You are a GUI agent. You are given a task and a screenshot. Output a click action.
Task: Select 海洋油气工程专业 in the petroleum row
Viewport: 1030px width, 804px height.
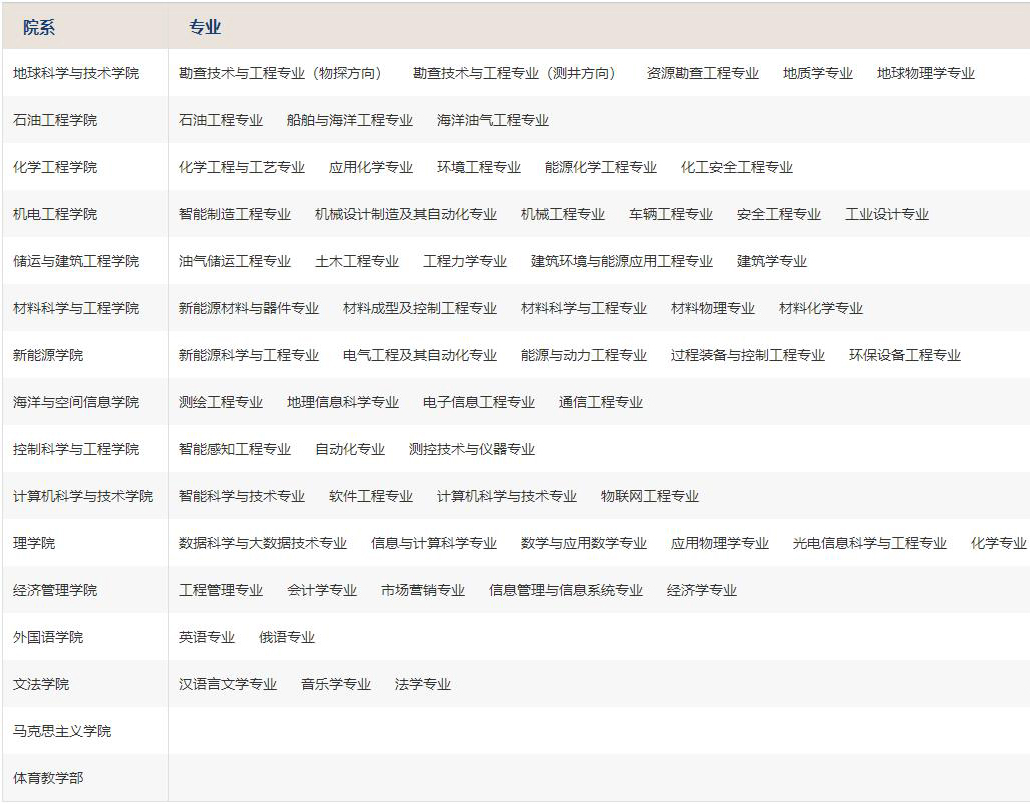coord(492,120)
